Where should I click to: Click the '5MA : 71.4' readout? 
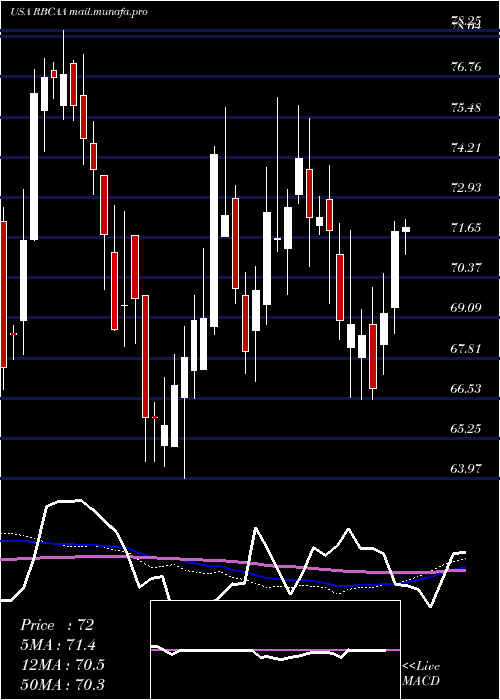[x=58, y=645]
